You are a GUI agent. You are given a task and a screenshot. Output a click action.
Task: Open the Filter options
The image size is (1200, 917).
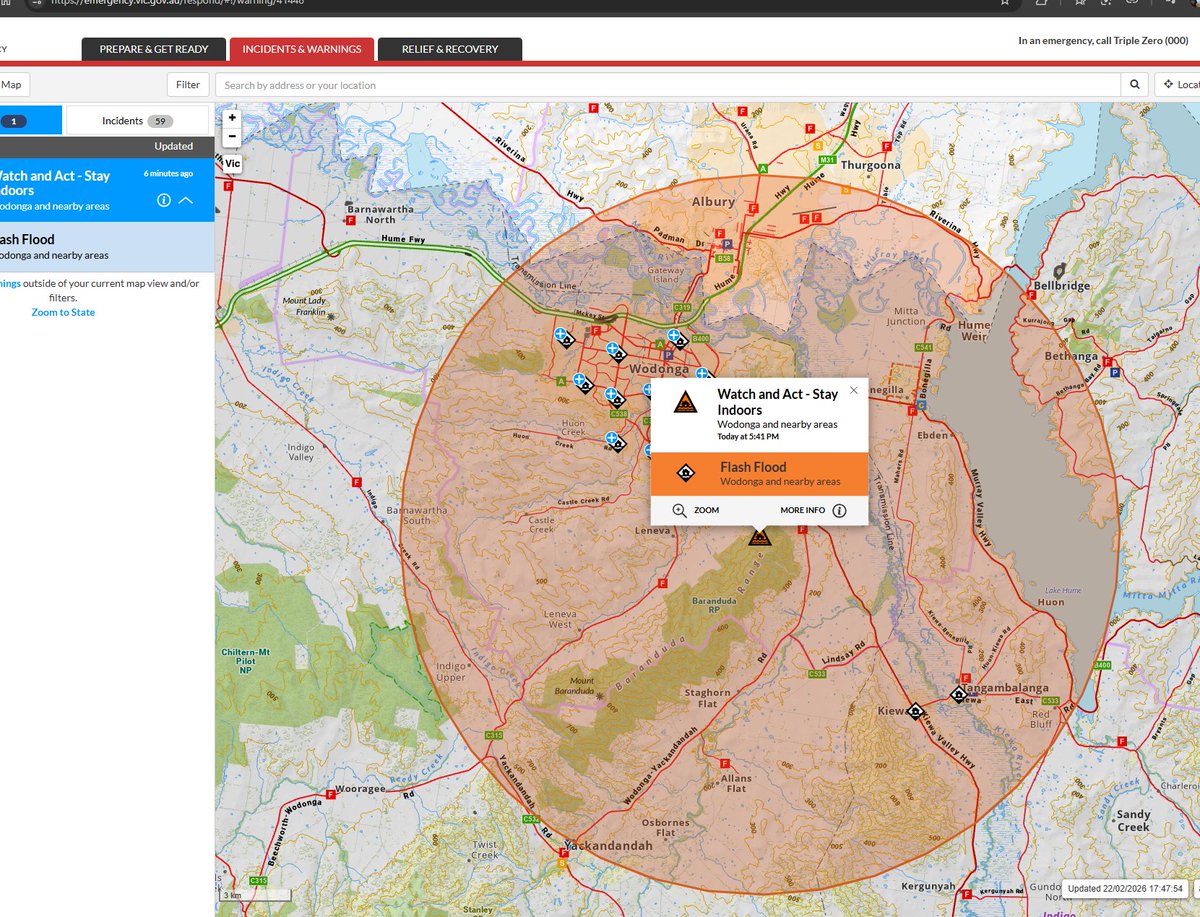coord(188,85)
